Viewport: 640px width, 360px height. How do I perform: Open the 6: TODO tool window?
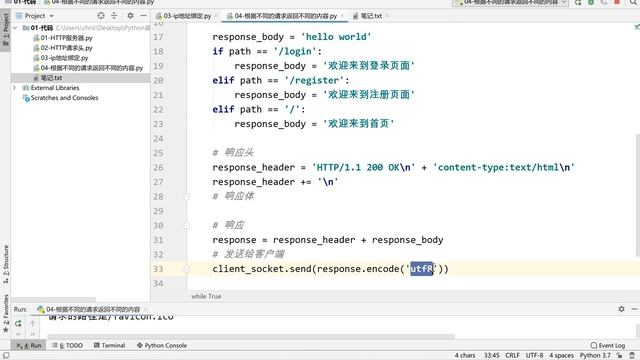coord(68,345)
